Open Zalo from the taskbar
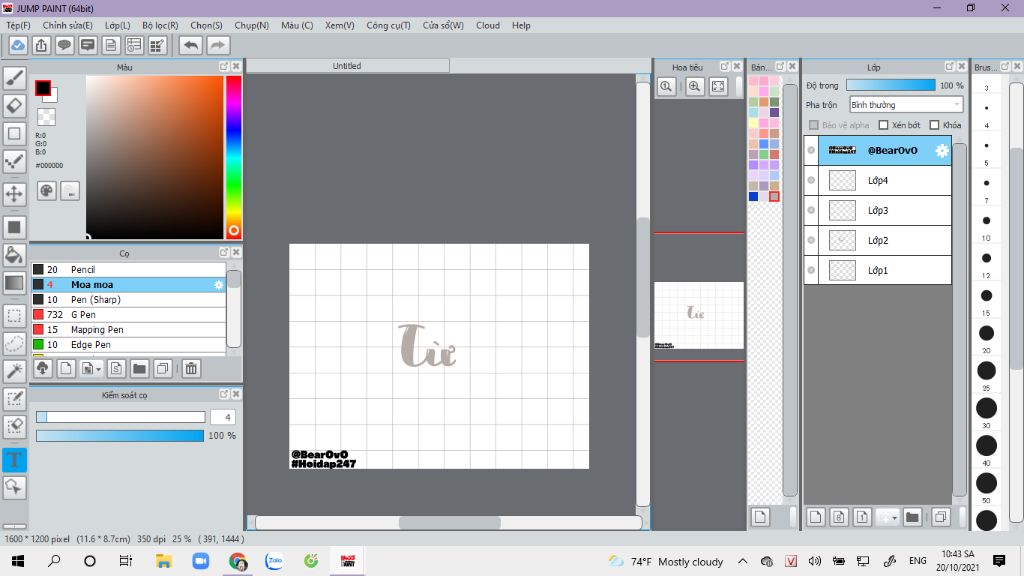This screenshot has height=576, width=1024. coord(274,561)
